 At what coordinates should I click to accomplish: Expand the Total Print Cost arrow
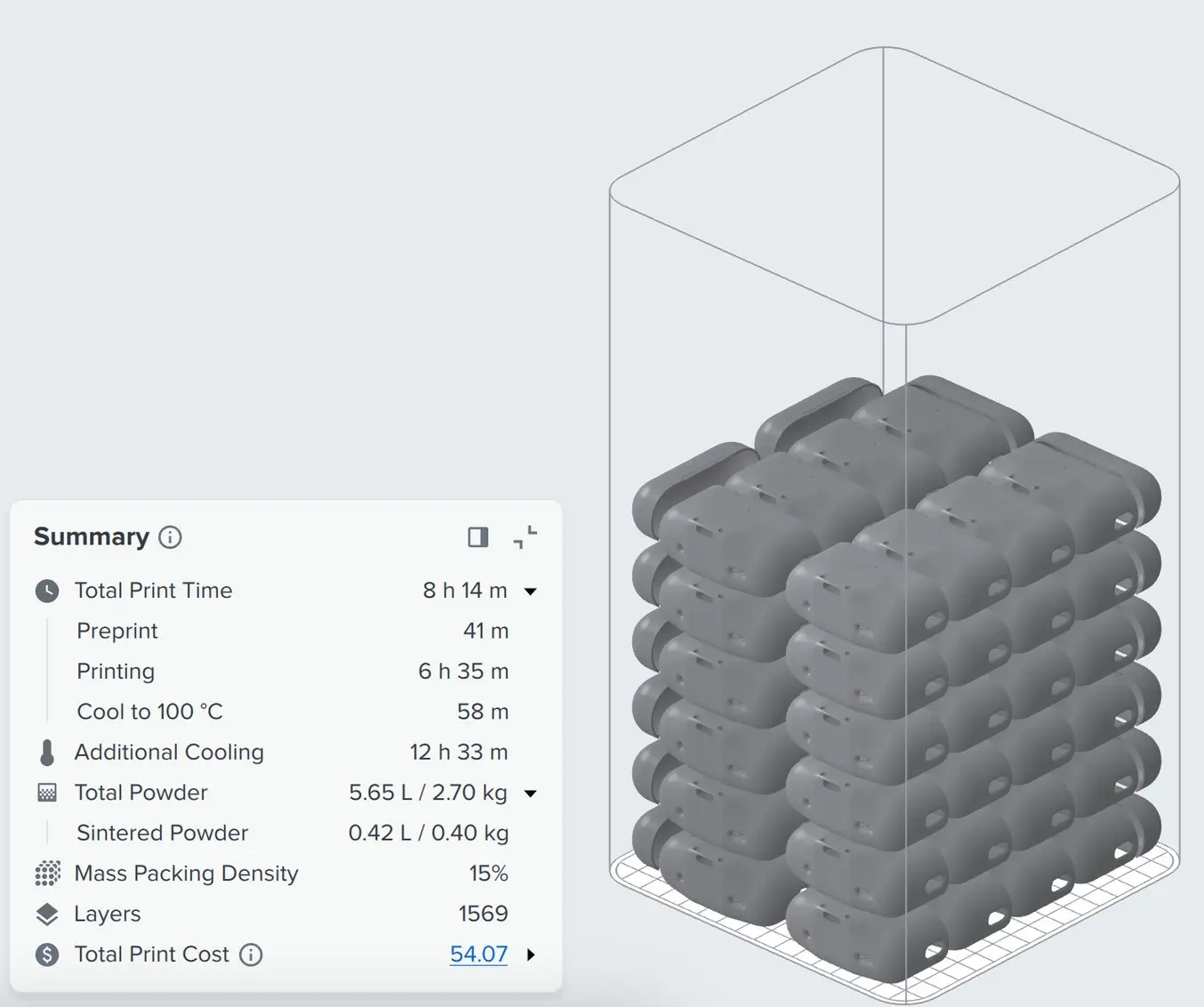531,955
